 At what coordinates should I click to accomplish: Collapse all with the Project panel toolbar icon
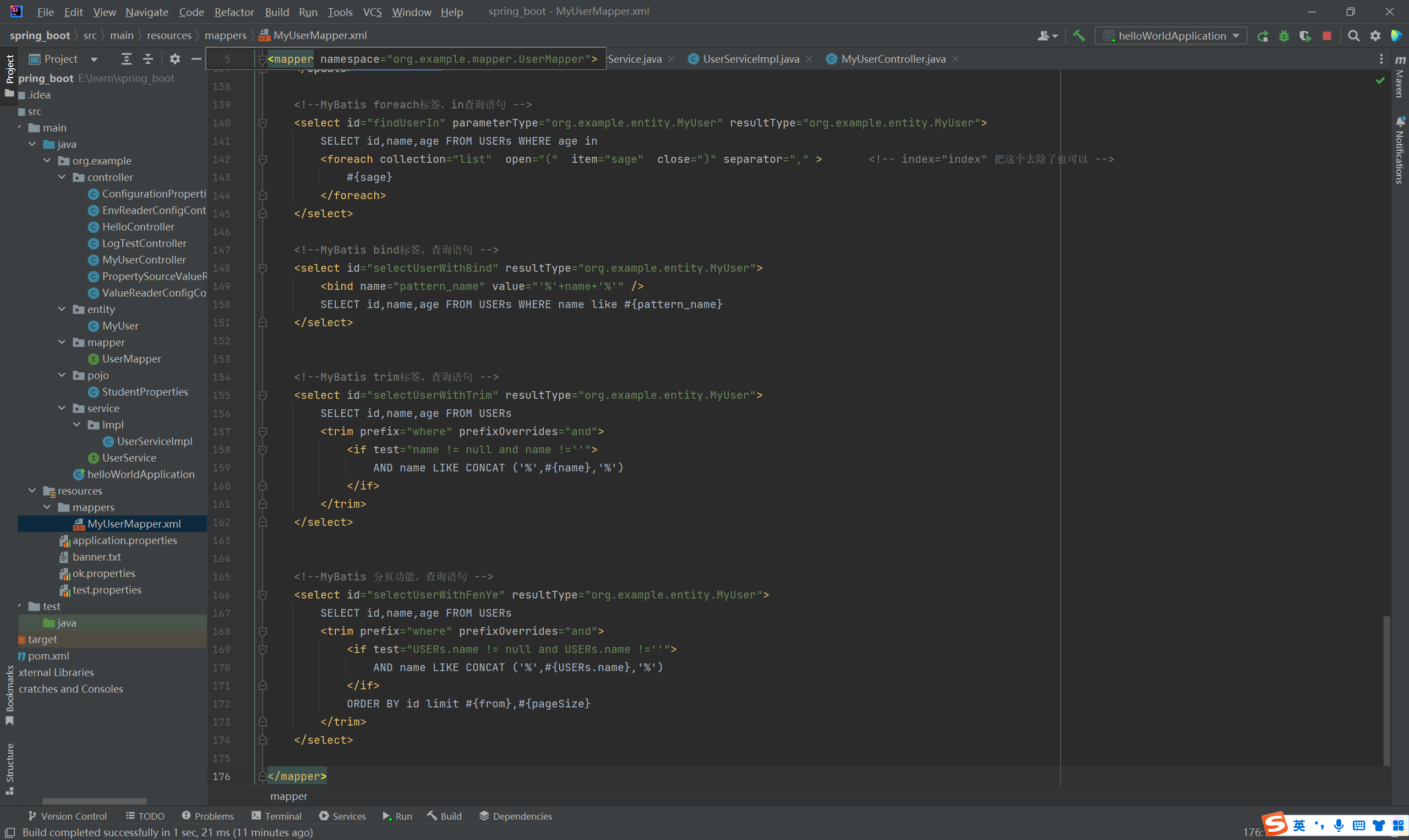pos(148,59)
